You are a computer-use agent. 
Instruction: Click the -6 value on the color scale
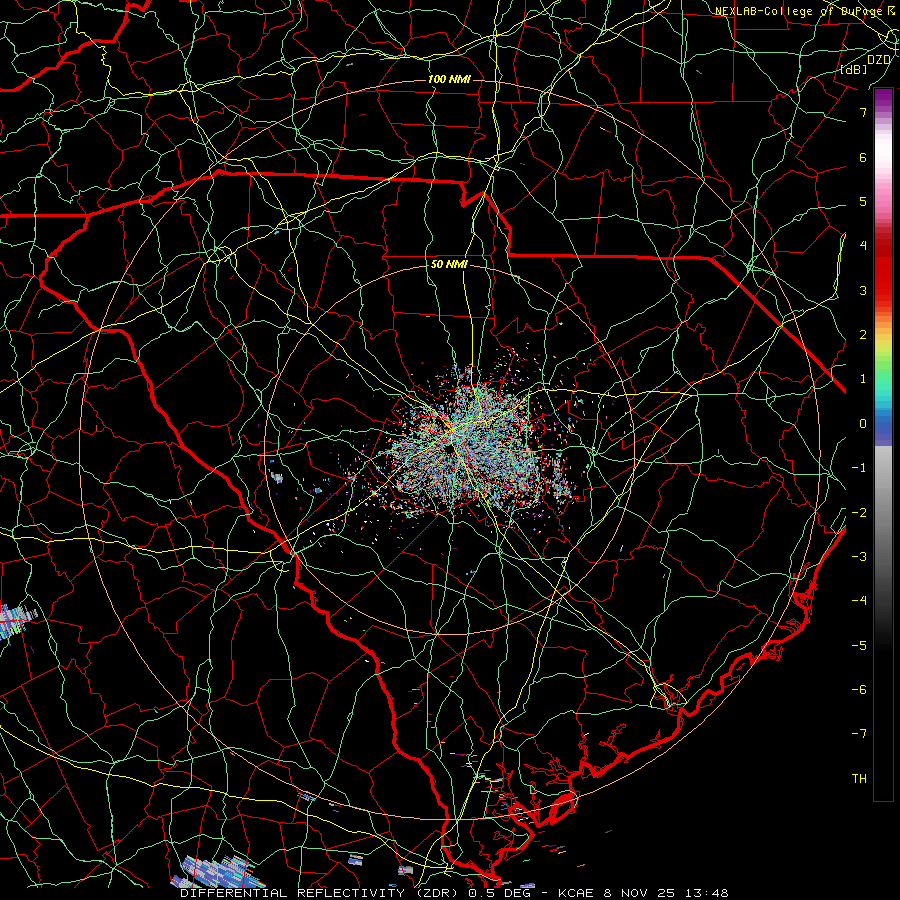[859, 690]
